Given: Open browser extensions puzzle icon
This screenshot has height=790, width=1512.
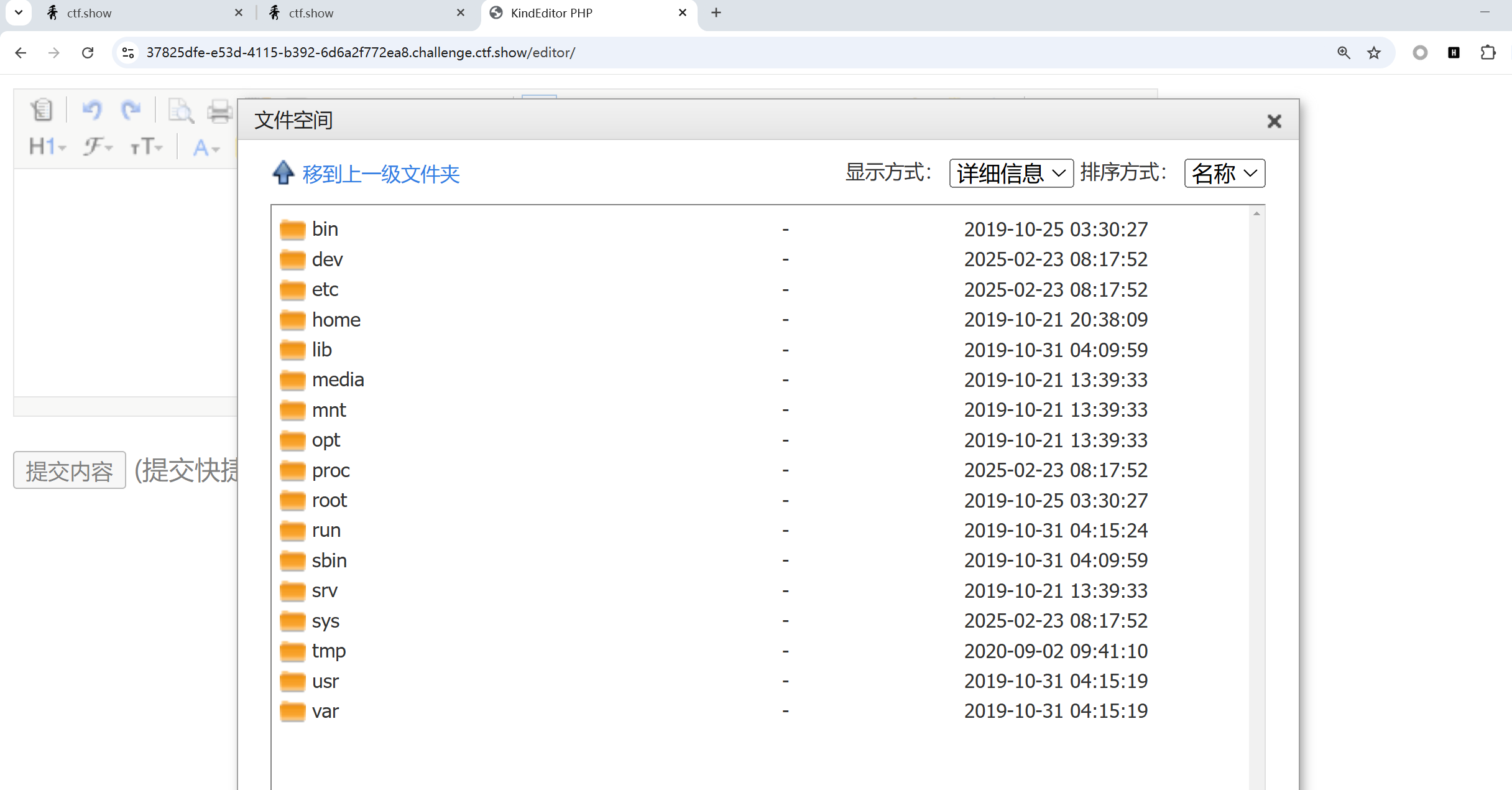Looking at the screenshot, I should 1488,53.
